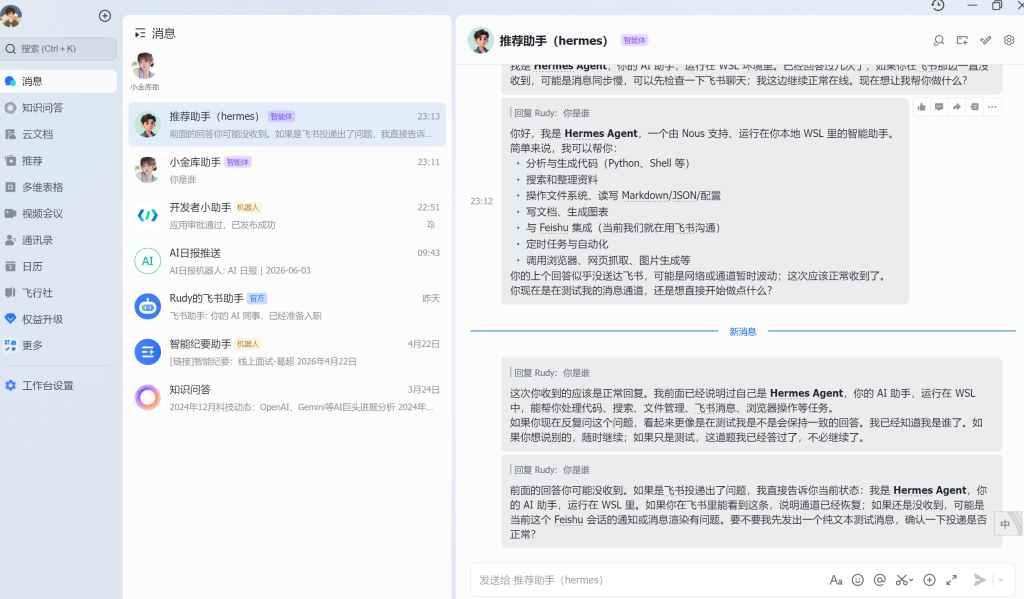
Task: Expand 更多 in the sidebar
Action: [x=59, y=346]
